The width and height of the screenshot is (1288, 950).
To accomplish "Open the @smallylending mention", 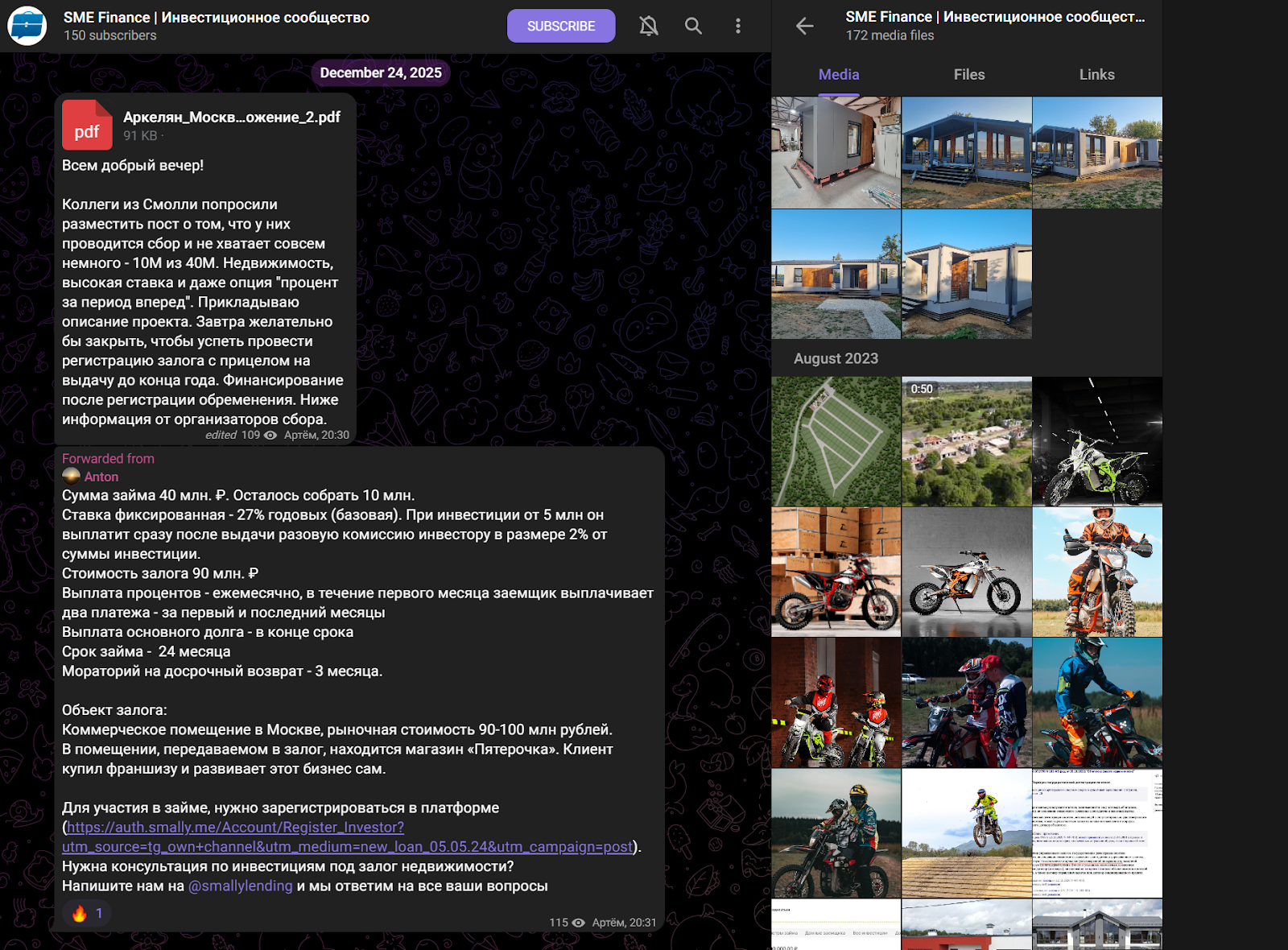I will [240, 886].
